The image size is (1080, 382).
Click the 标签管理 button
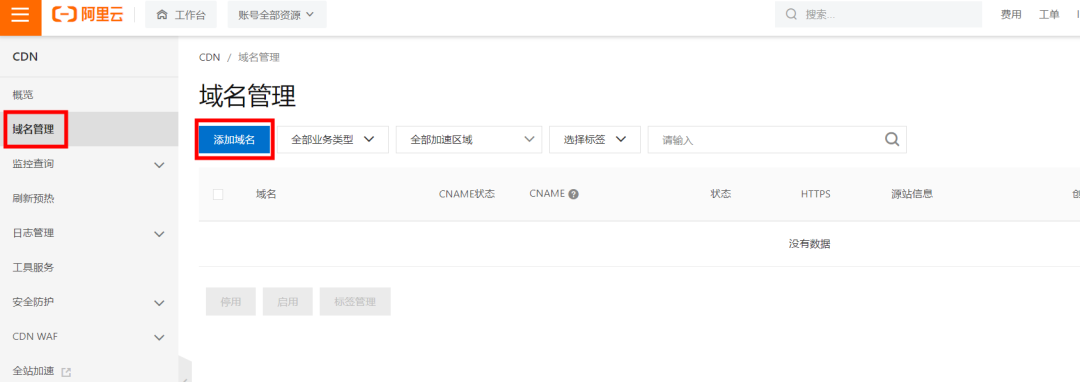(355, 301)
